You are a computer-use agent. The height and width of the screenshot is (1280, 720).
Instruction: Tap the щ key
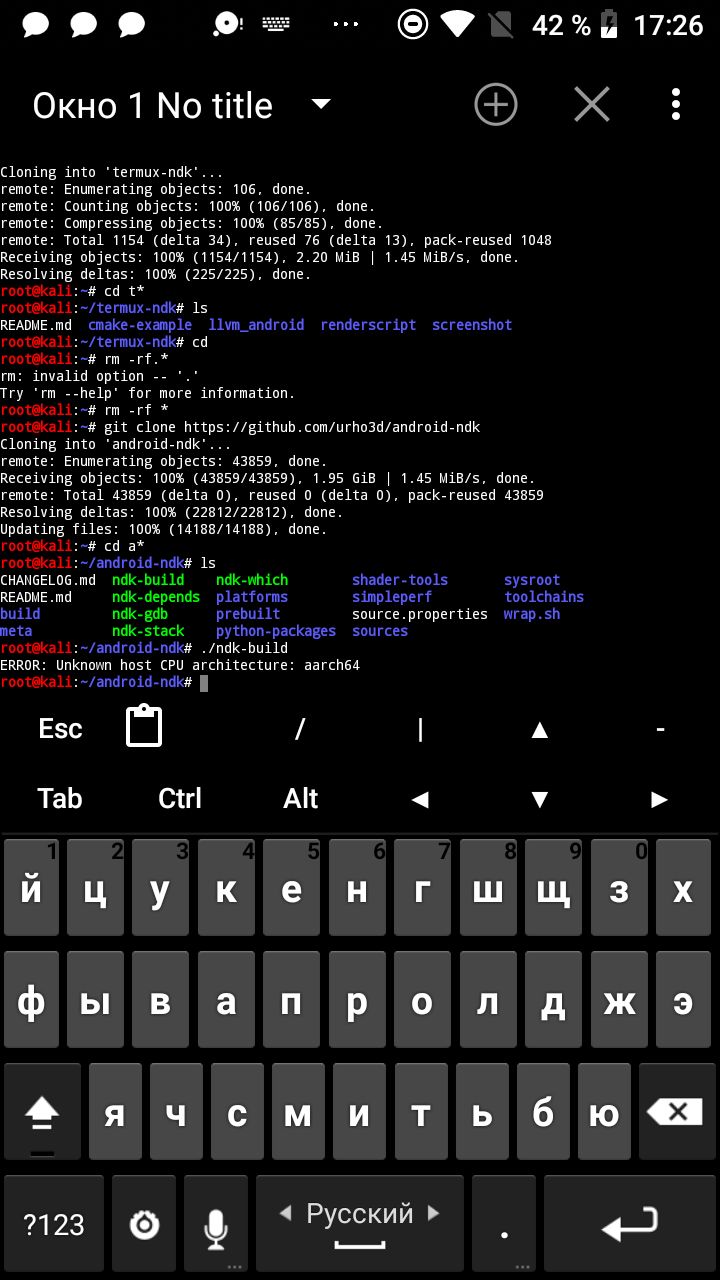(x=553, y=887)
